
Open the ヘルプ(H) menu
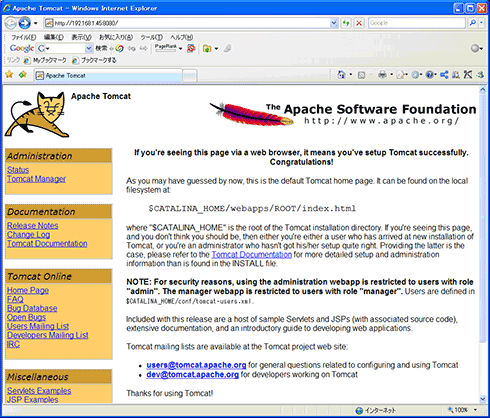pos(181,37)
